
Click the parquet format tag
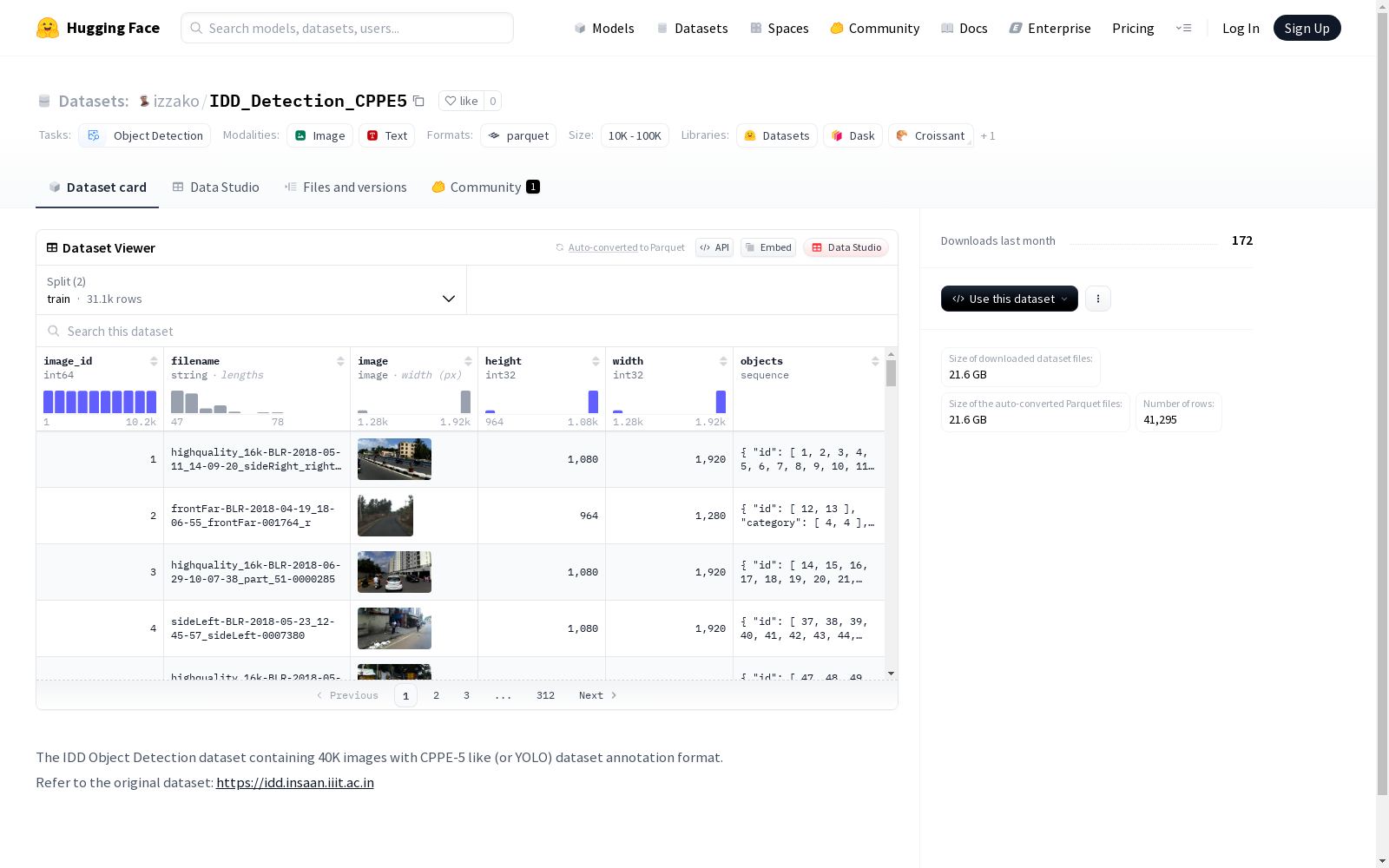518,135
